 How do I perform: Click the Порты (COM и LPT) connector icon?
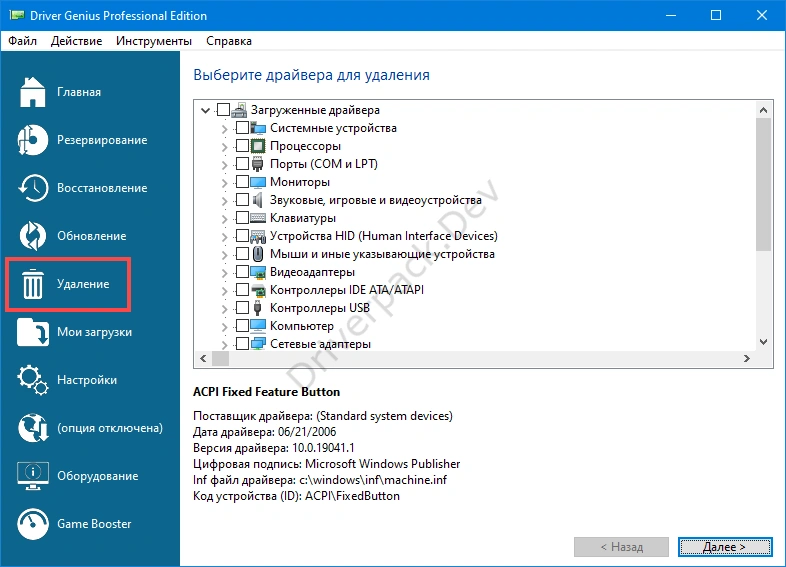pos(258,164)
